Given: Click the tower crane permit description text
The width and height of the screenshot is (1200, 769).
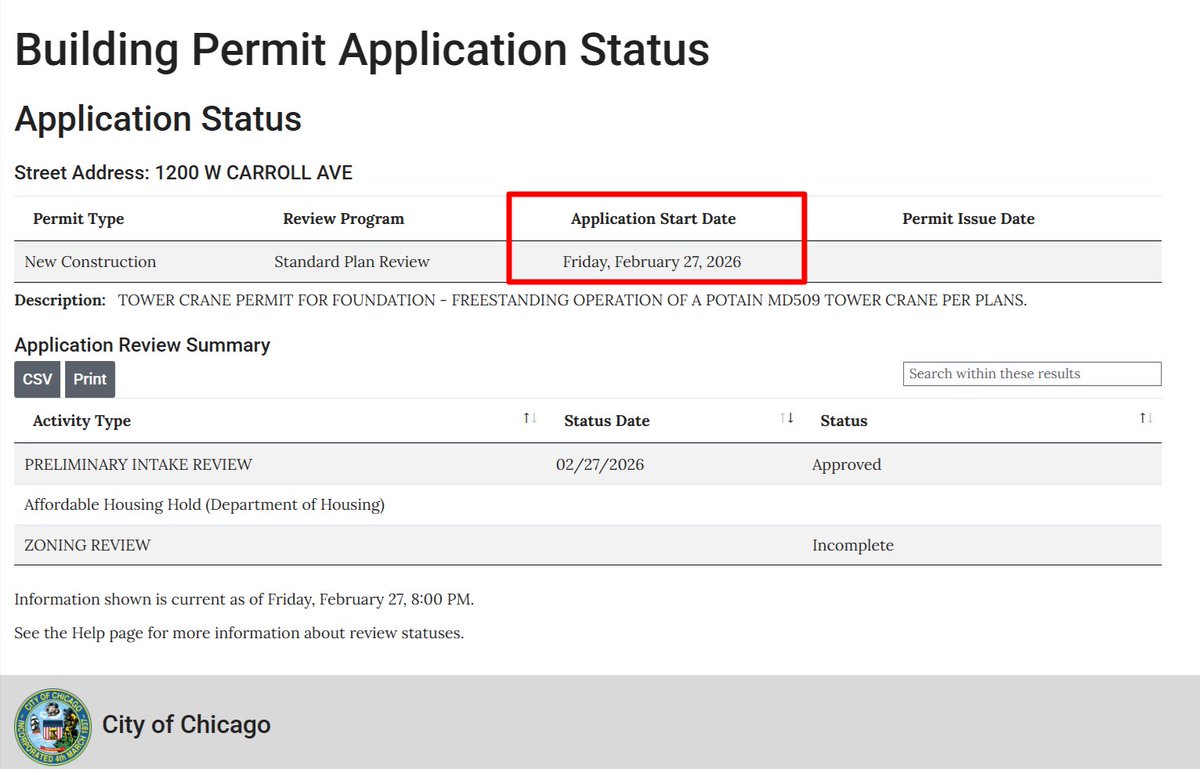Looking at the screenshot, I should coord(572,300).
